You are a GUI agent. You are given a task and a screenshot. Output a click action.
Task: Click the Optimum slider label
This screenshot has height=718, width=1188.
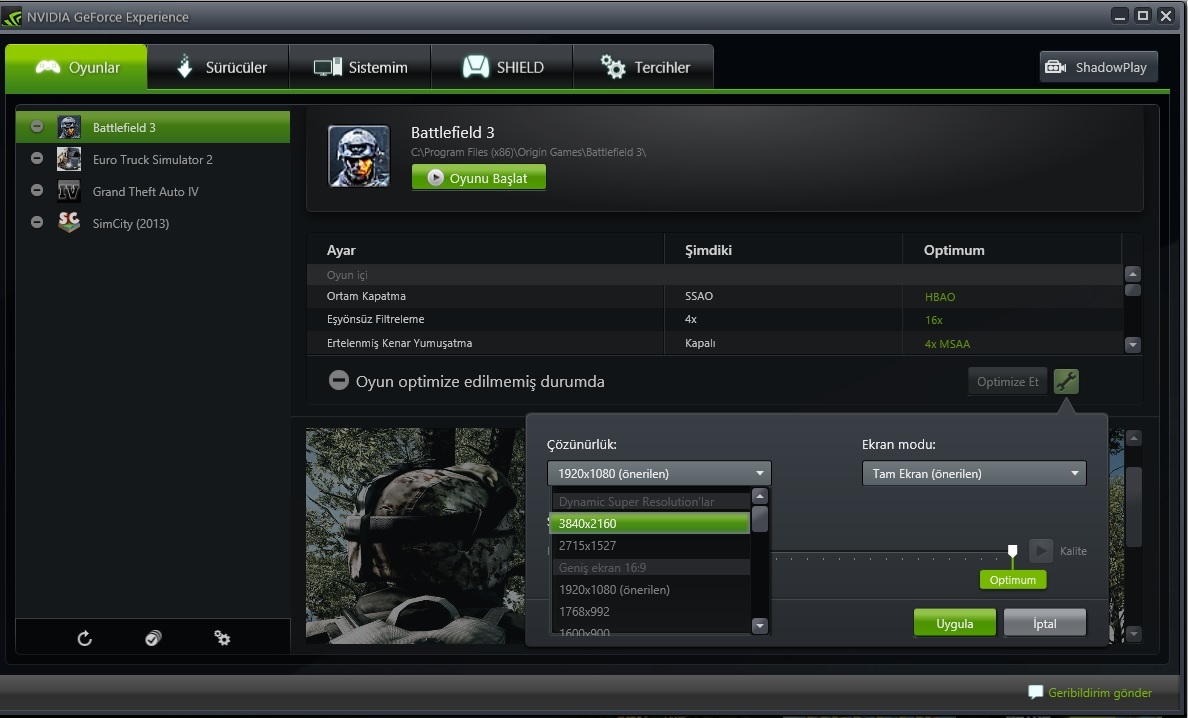[1013, 580]
